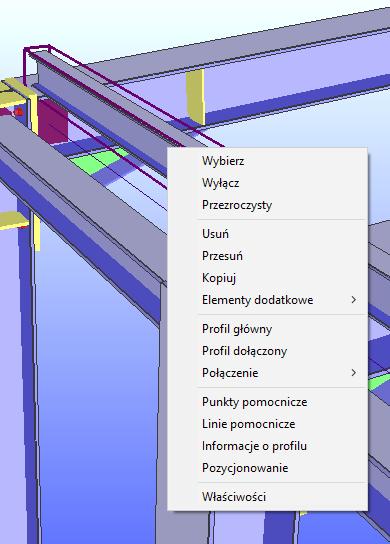Image resolution: width=390 pixels, height=544 pixels.
Task: Expand the chevron beside Połączenie
Action: (354, 373)
